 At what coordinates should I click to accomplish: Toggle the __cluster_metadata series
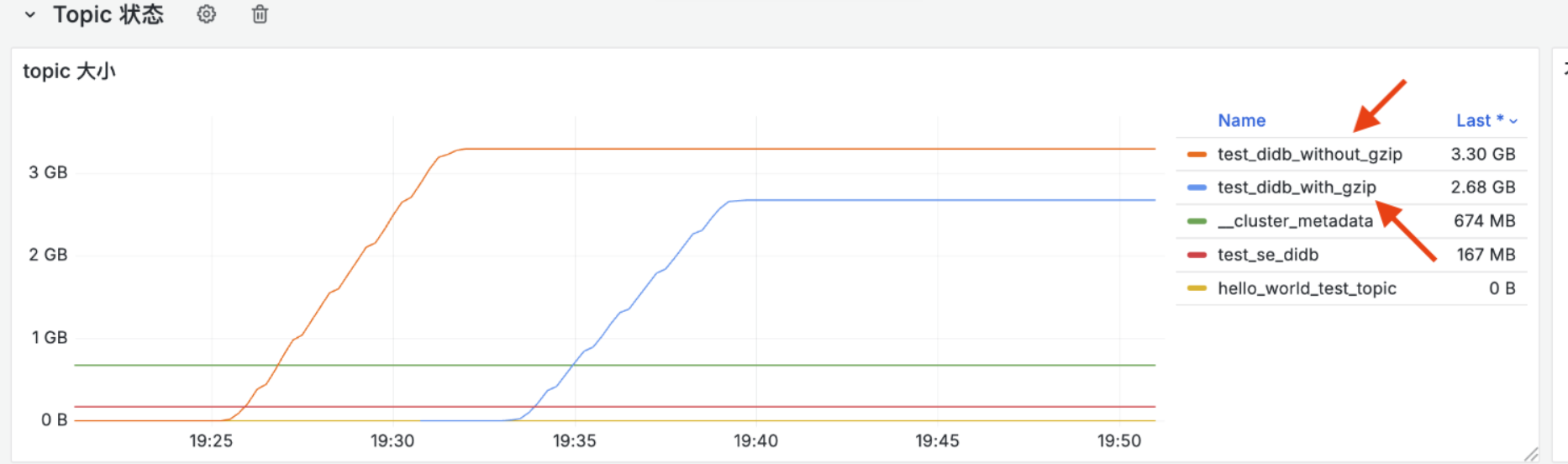pyautogui.click(x=1295, y=221)
